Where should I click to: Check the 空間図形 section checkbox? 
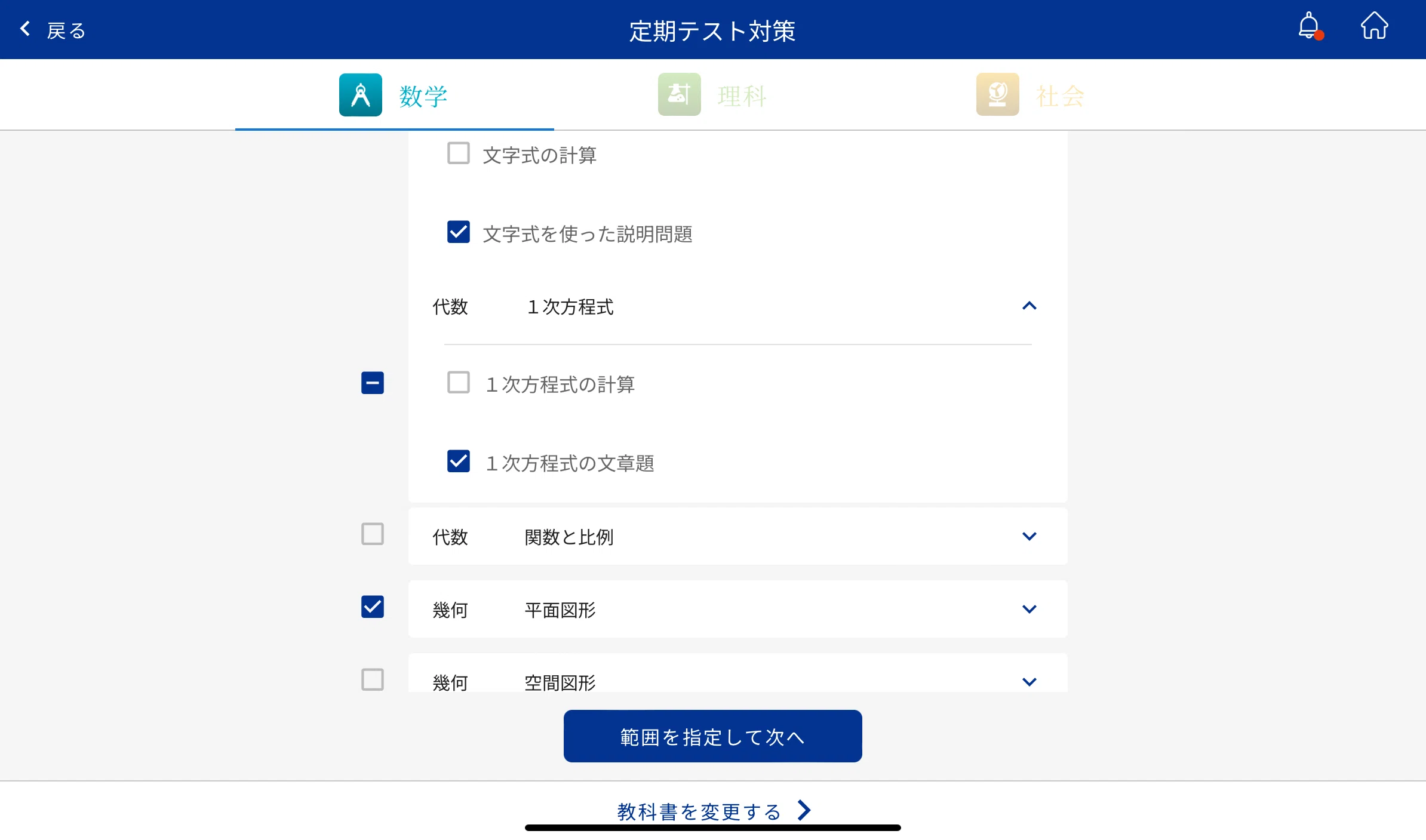coord(373,680)
